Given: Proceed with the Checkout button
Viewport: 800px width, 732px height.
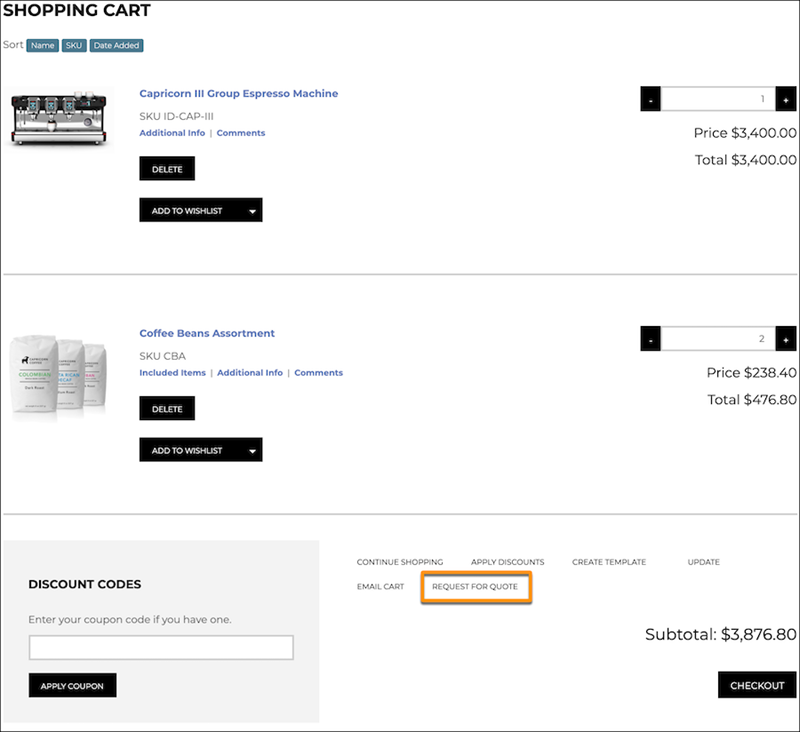Looking at the screenshot, I should 757,685.
